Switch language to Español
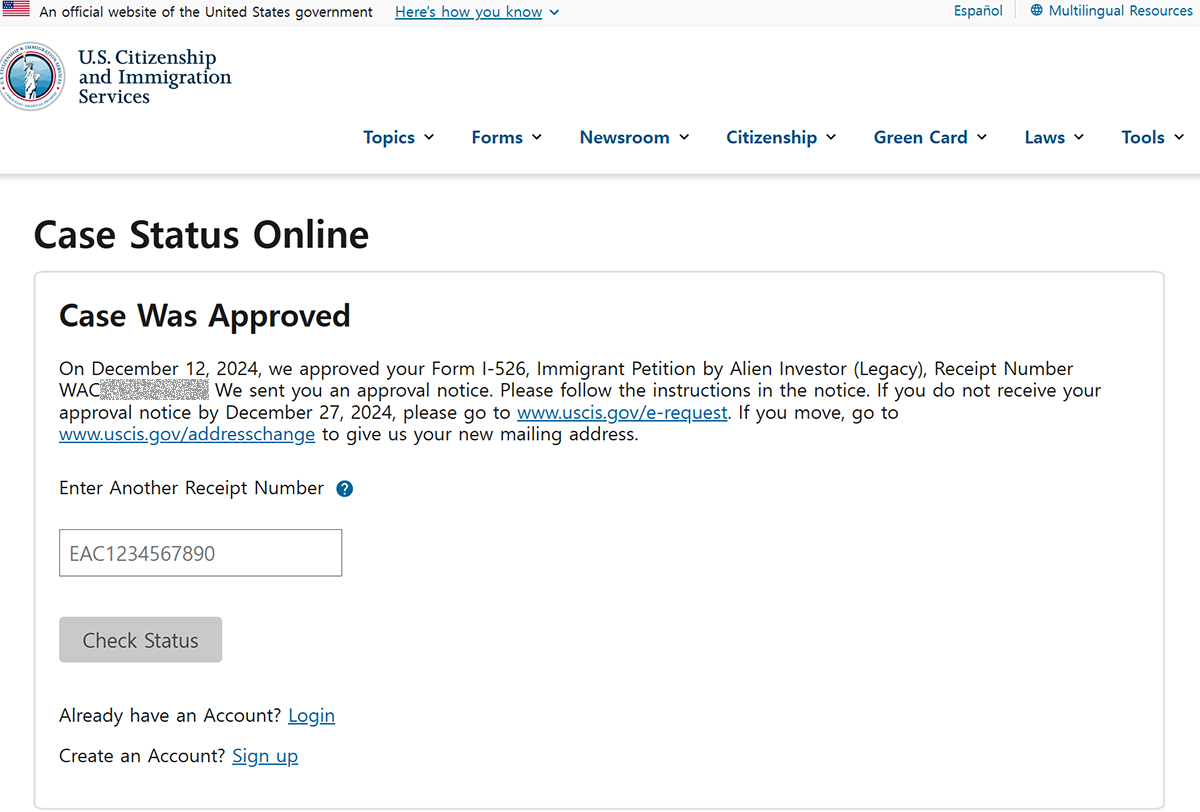This screenshot has width=1200, height=812. point(978,11)
